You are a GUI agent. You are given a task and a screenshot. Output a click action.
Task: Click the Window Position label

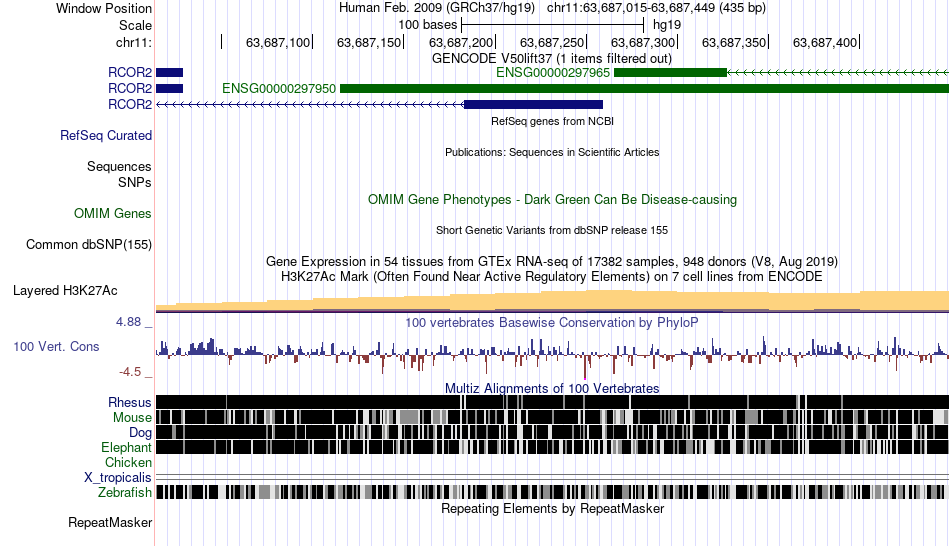click(104, 8)
